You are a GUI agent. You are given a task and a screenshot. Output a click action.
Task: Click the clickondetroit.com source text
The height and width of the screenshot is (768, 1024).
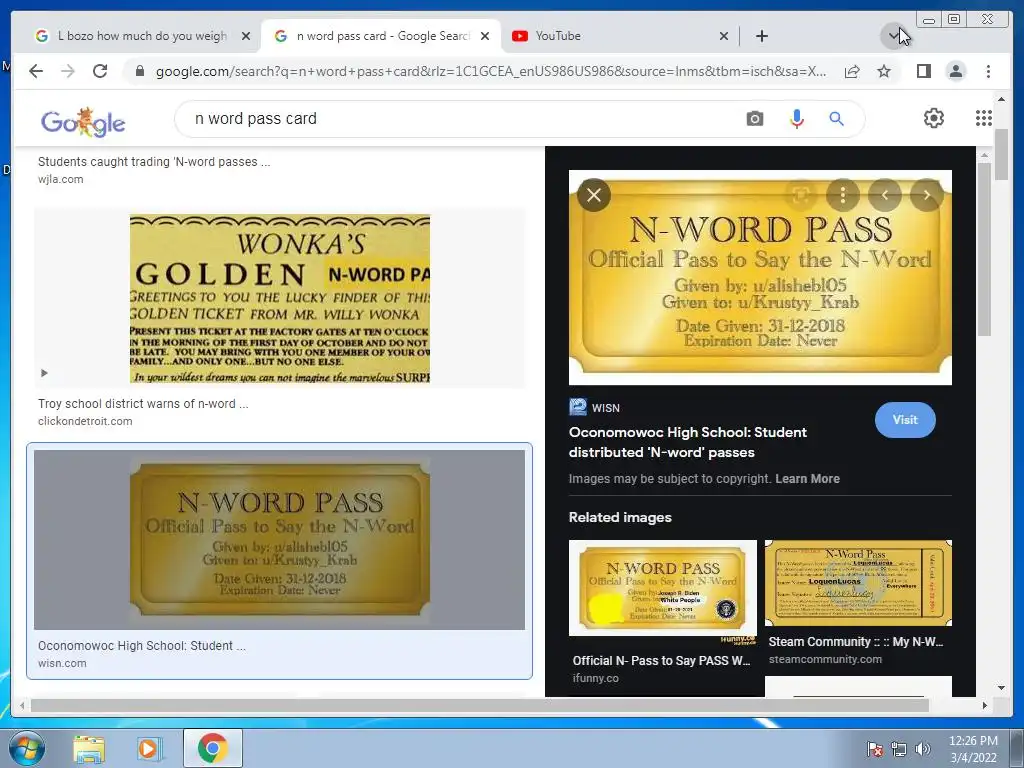coord(85,421)
